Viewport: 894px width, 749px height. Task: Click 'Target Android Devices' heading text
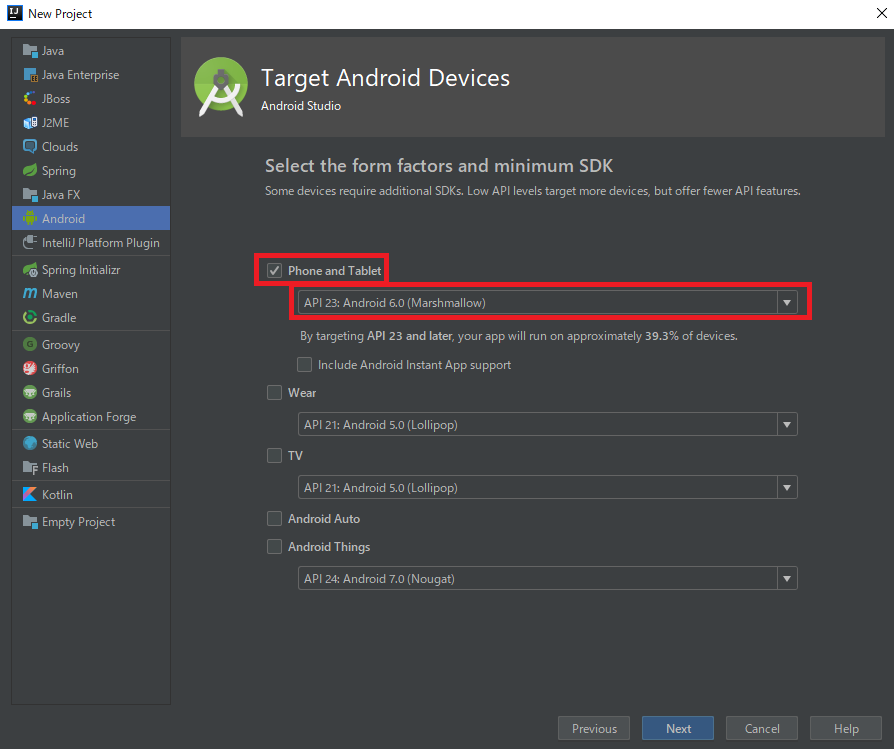pos(385,78)
